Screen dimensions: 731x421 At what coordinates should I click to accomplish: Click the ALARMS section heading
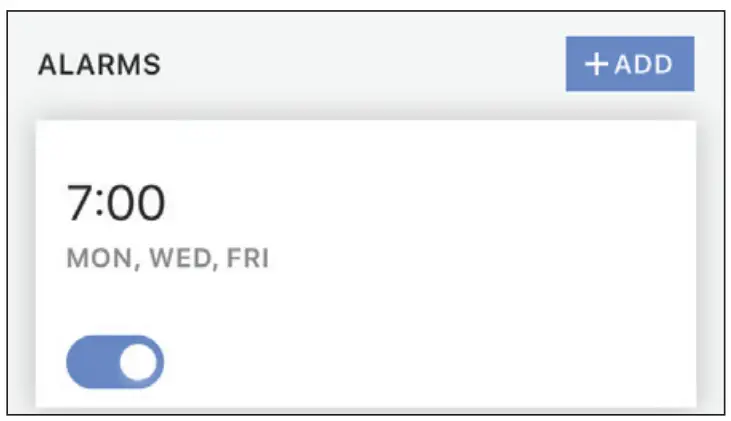tap(99, 65)
